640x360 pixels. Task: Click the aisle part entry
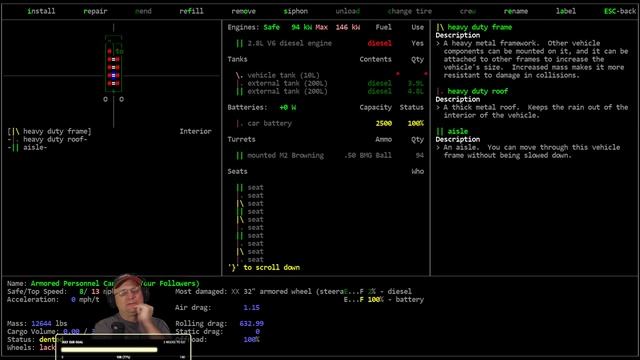point(27,147)
